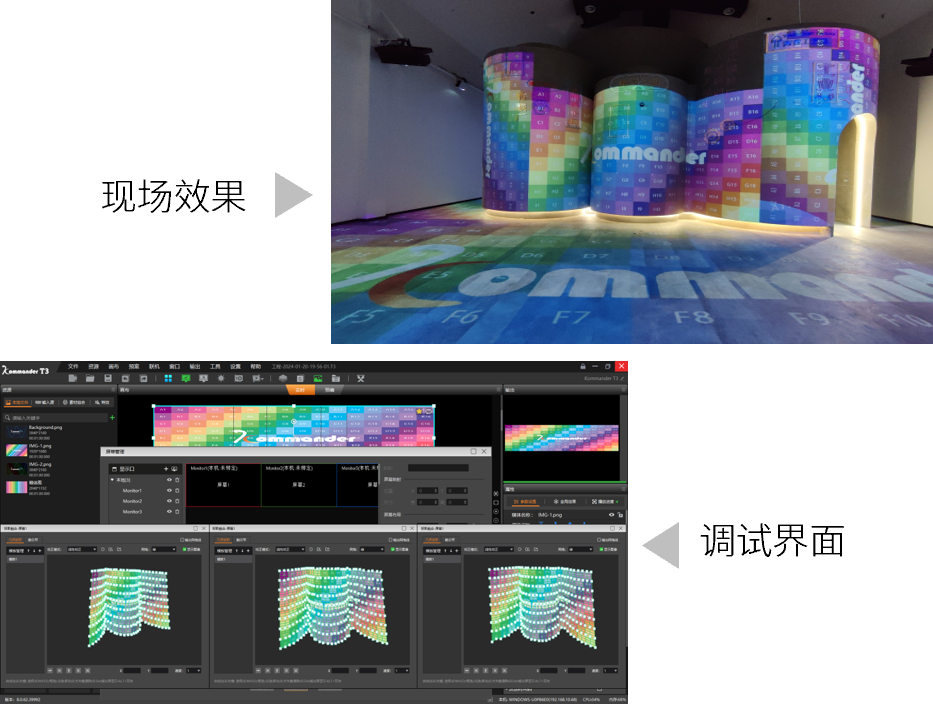
Task: Click the green plus to add resource
Action: click(x=112, y=417)
